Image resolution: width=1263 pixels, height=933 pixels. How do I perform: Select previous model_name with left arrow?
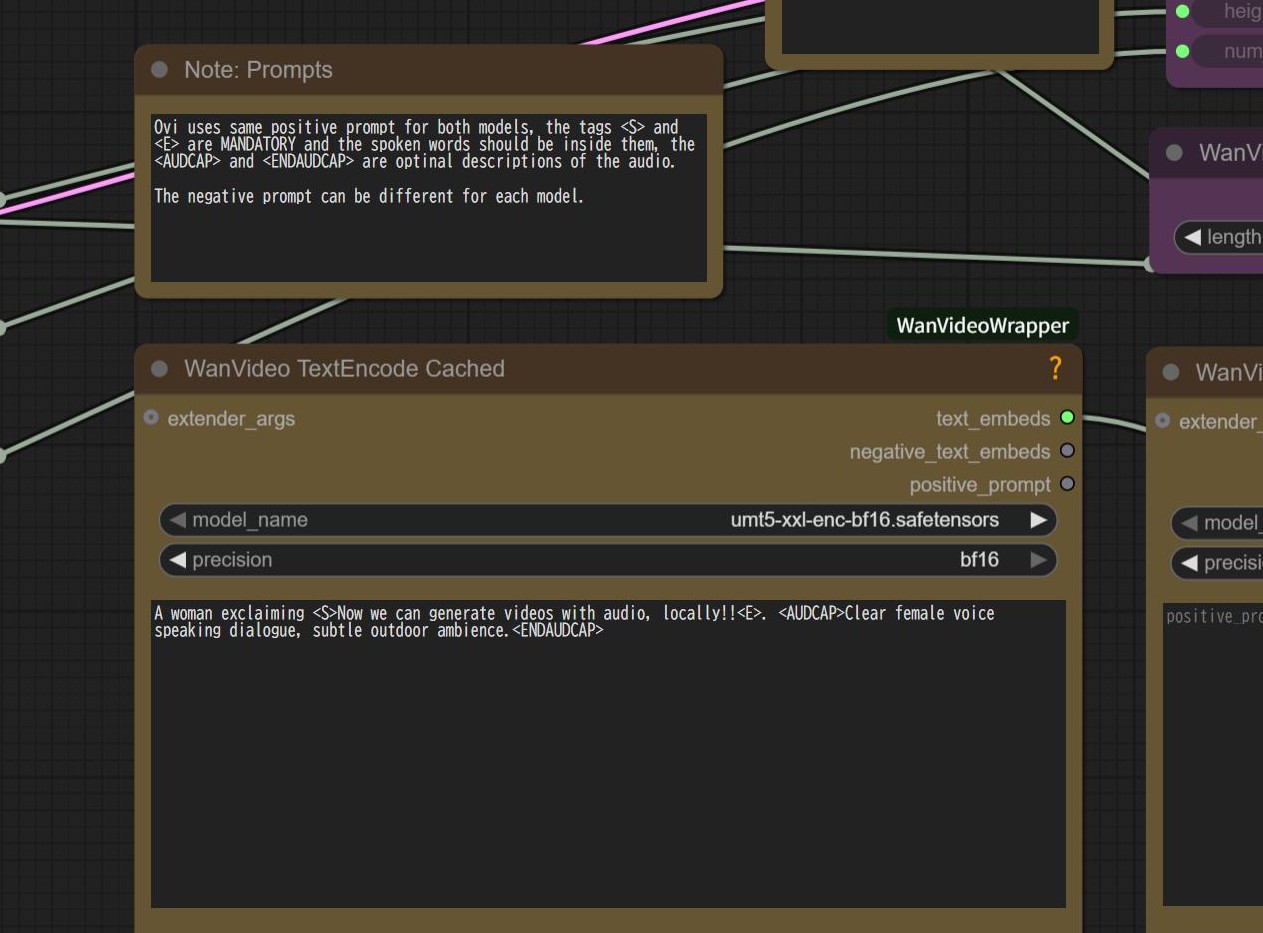tap(178, 520)
